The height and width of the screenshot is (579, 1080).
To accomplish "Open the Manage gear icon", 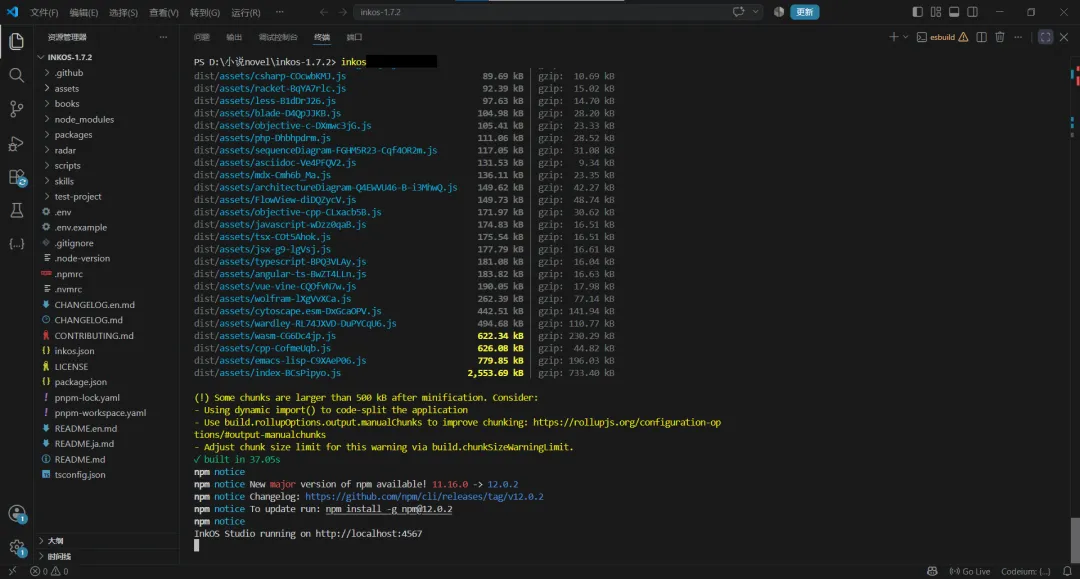I will coord(17,547).
